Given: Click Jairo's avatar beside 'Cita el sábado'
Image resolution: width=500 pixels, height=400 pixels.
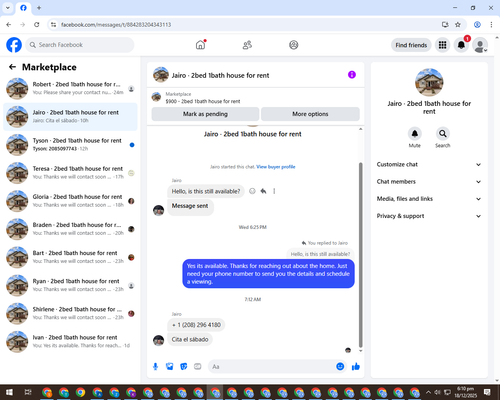Looking at the screenshot, I should click(x=158, y=340).
